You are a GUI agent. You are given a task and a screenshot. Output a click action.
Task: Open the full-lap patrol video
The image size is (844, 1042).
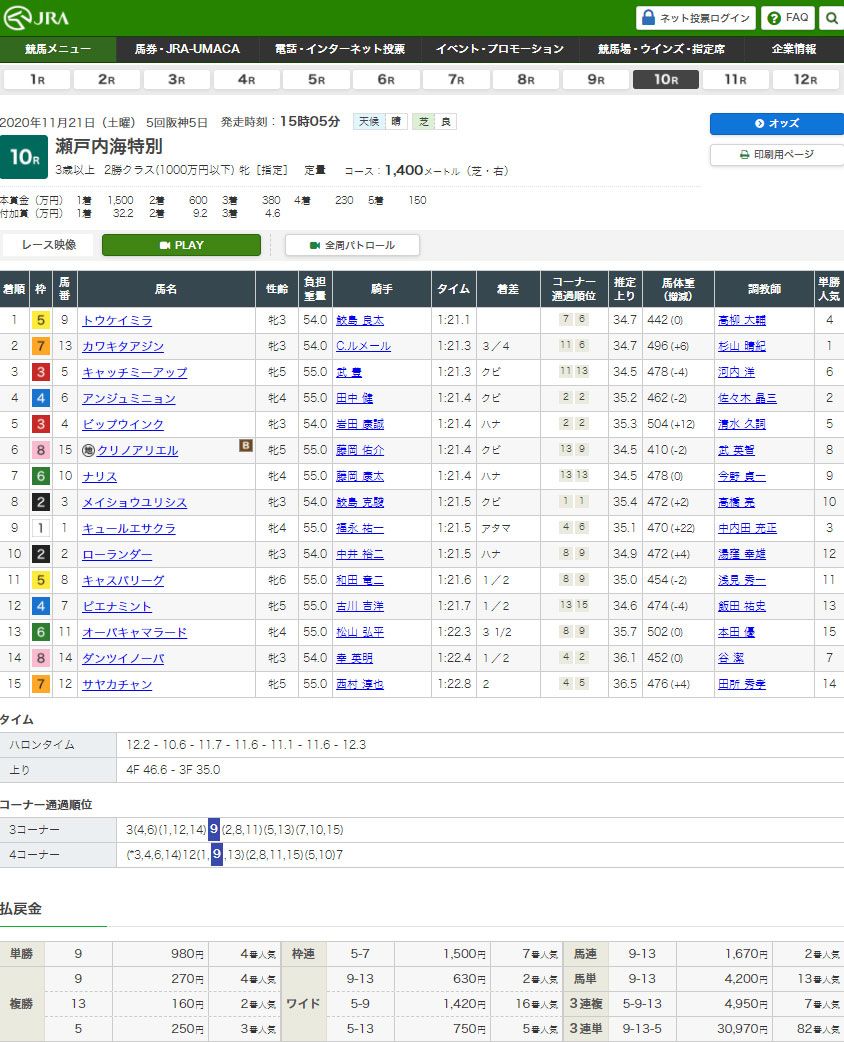(x=352, y=245)
